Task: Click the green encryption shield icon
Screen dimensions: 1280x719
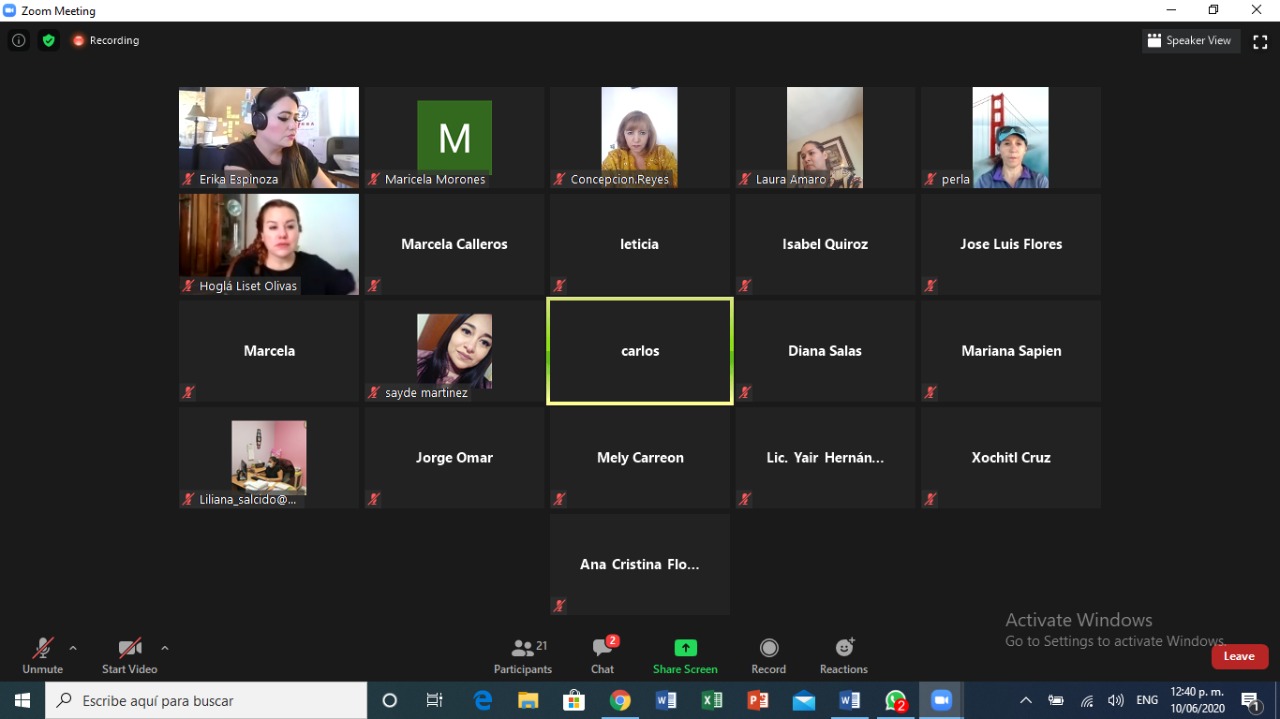Action: (x=48, y=41)
